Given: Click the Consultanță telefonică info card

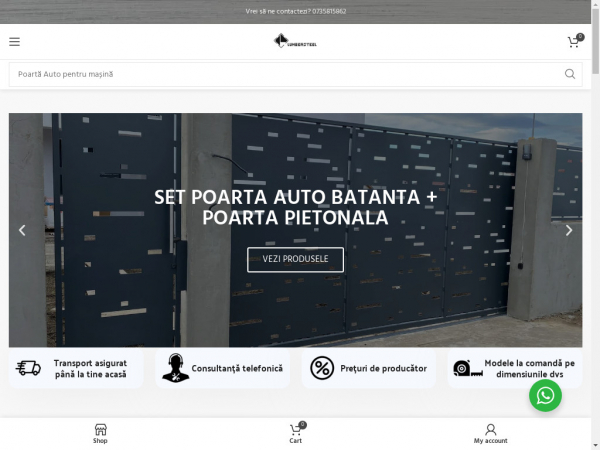Looking at the screenshot, I should (222, 368).
